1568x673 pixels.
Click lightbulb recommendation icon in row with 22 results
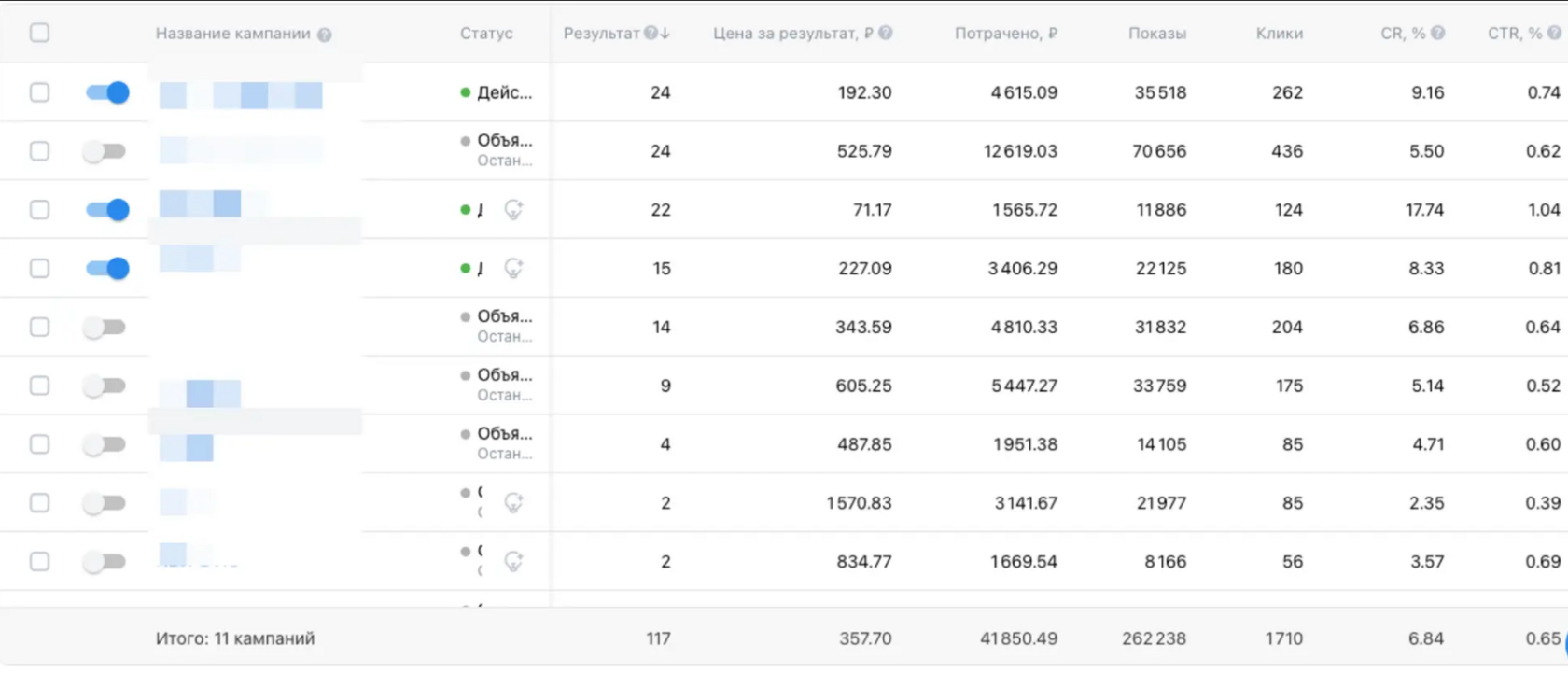coord(513,210)
